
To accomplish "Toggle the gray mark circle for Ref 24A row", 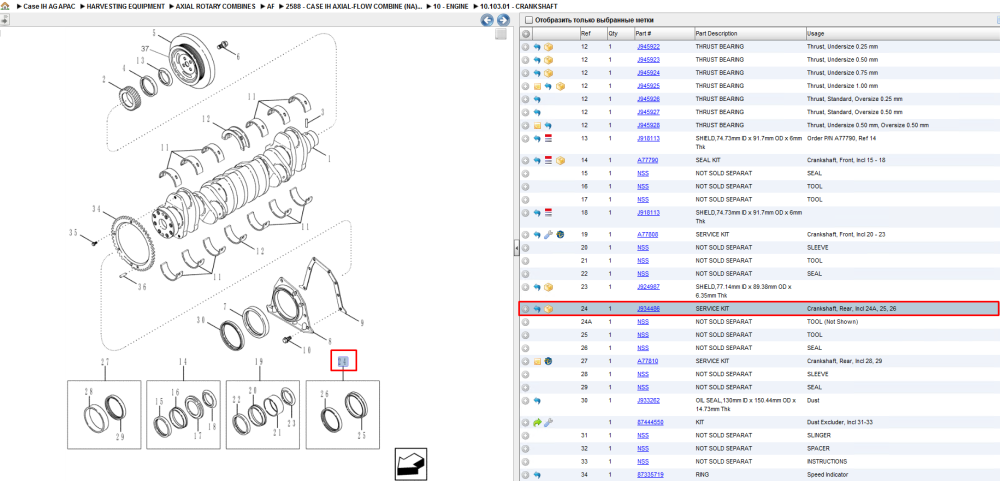I will 526,322.
